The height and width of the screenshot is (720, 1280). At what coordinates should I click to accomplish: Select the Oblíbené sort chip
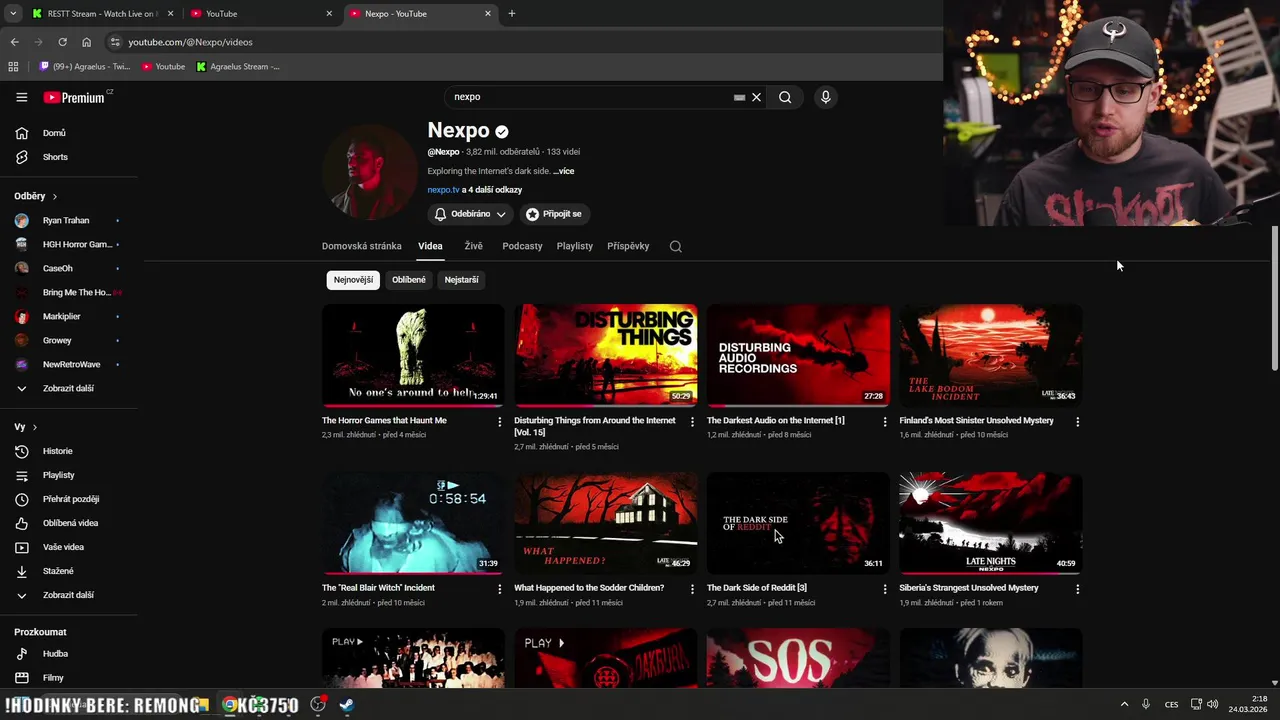point(408,280)
